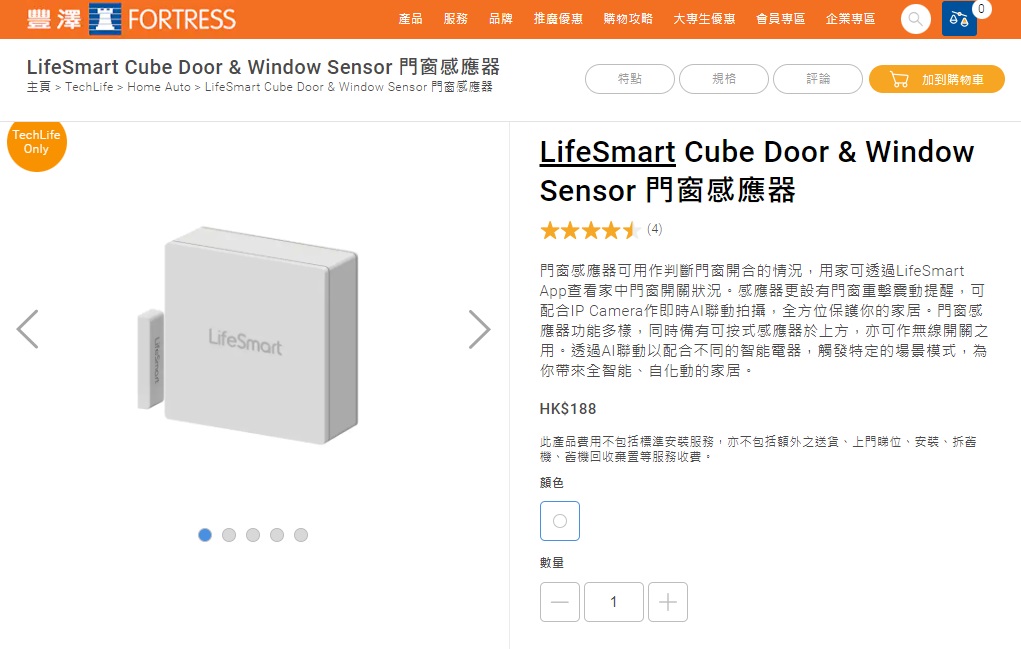This screenshot has height=649, width=1021.
Task: Open the search icon in the header
Action: pyautogui.click(x=914, y=19)
